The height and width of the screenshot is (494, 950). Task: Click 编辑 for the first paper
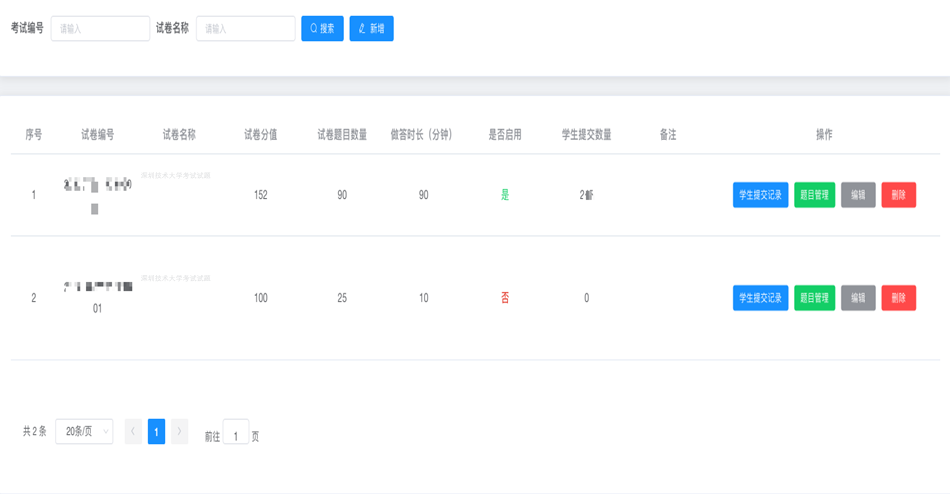click(858, 195)
